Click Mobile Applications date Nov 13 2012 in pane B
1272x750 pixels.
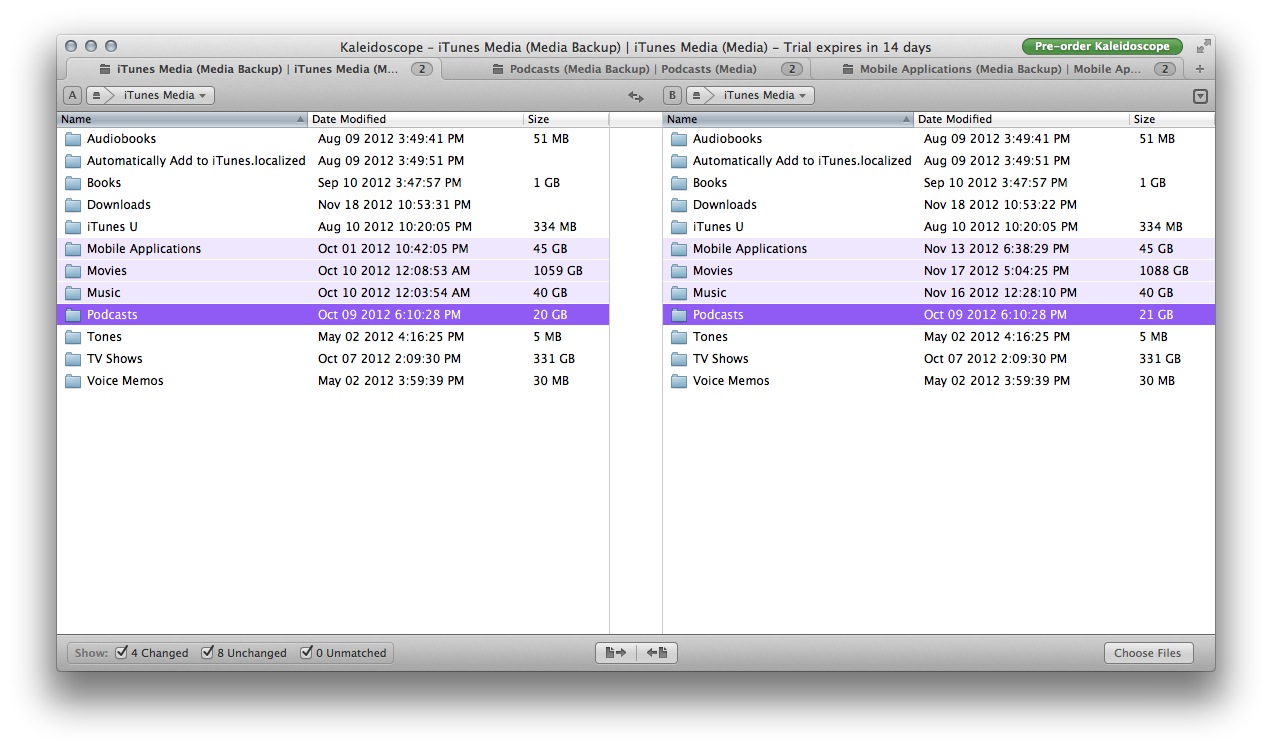tap(996, 249)
